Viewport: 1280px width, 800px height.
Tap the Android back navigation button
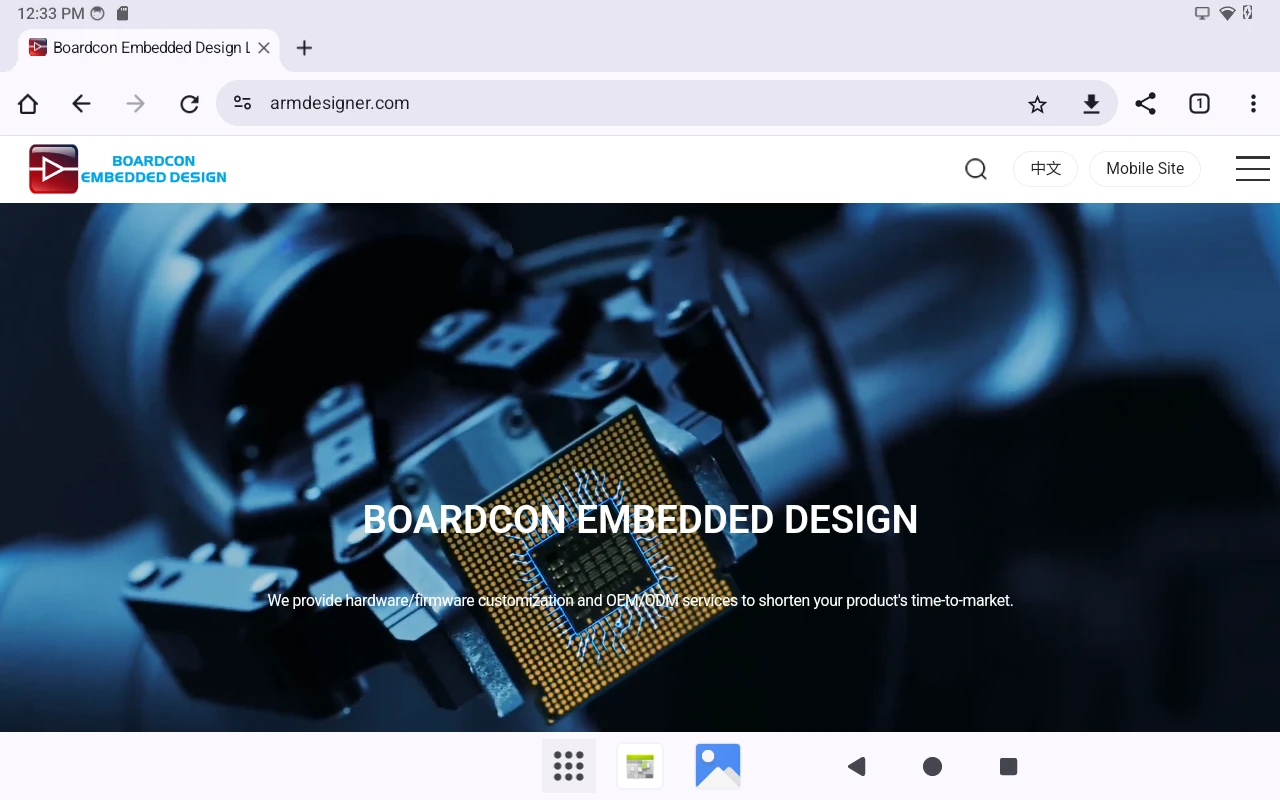[x=856, y=766]
